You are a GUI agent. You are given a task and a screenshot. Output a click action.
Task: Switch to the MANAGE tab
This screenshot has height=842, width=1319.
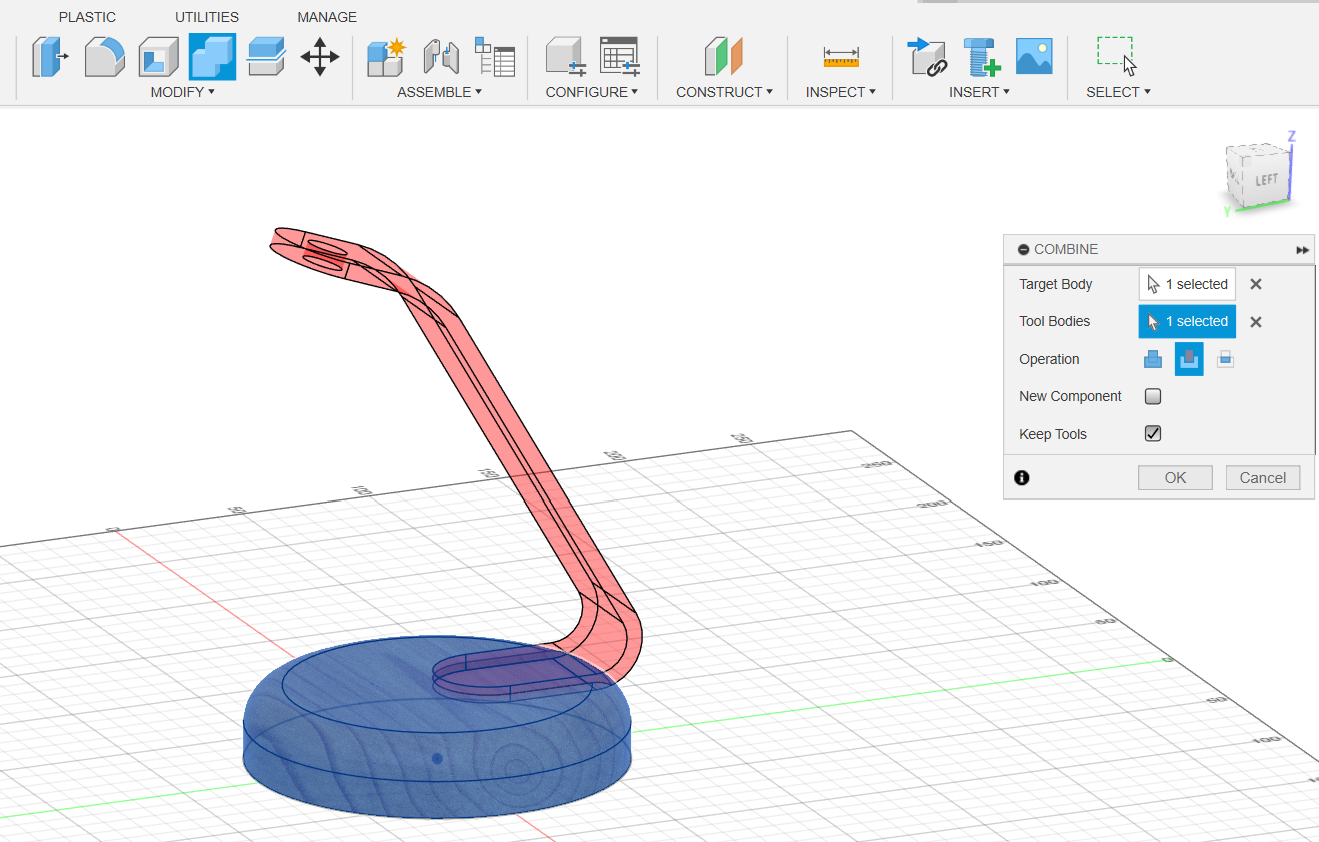click(327, 17)
